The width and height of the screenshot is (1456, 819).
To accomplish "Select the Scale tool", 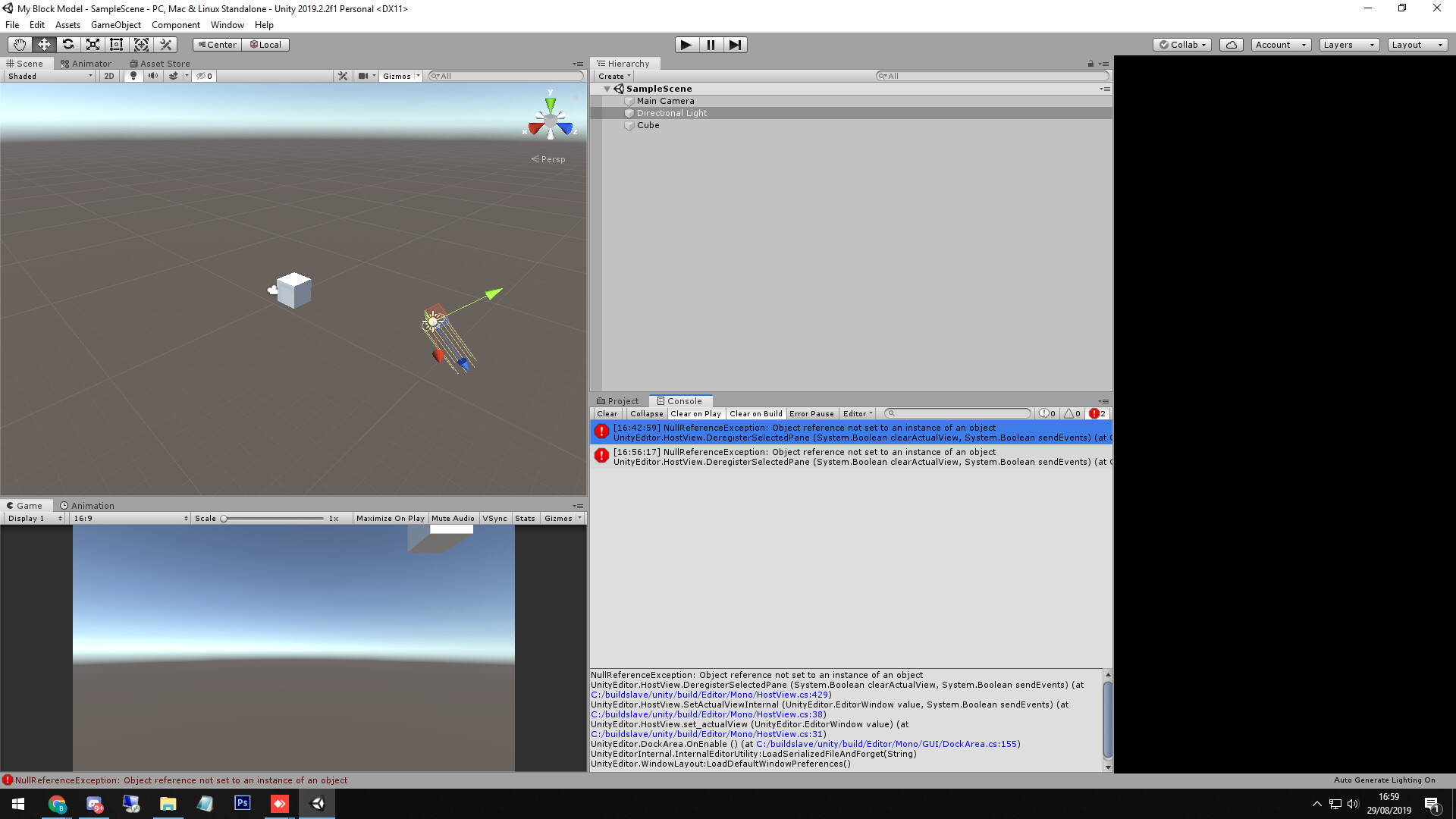I will pos(92,44).
